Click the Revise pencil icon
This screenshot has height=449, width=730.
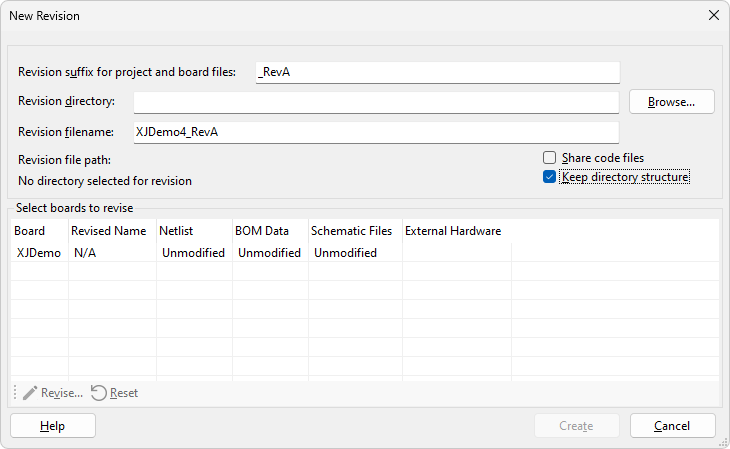[30, 393]
